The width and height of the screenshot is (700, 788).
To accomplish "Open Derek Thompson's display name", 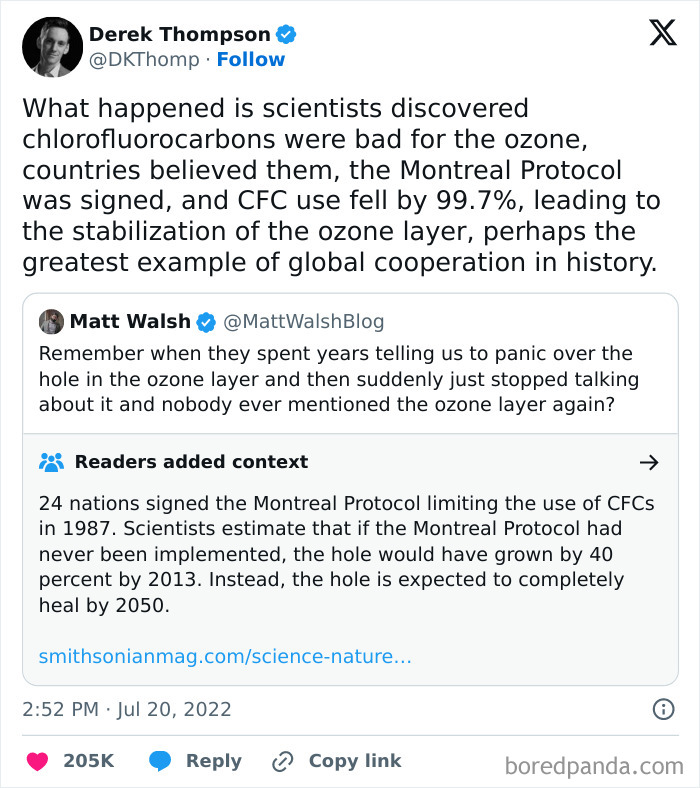I will (x=180, y=34).
